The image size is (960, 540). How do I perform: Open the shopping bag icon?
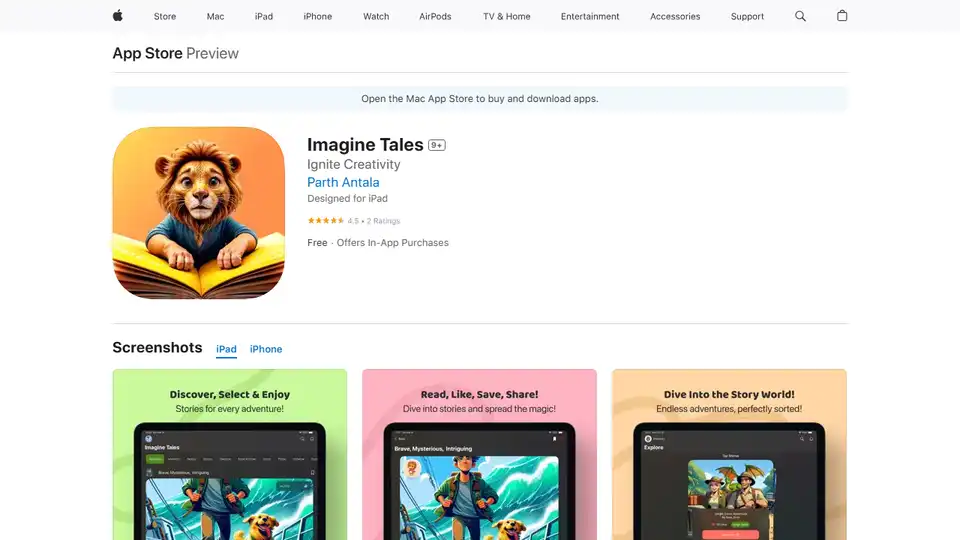coord(842,16)
